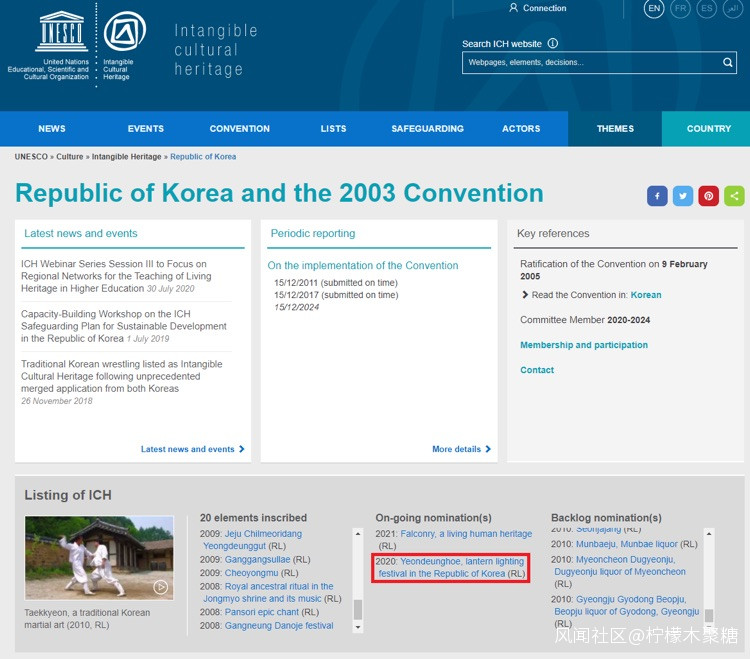Open the green share options icon

(734, 196)
